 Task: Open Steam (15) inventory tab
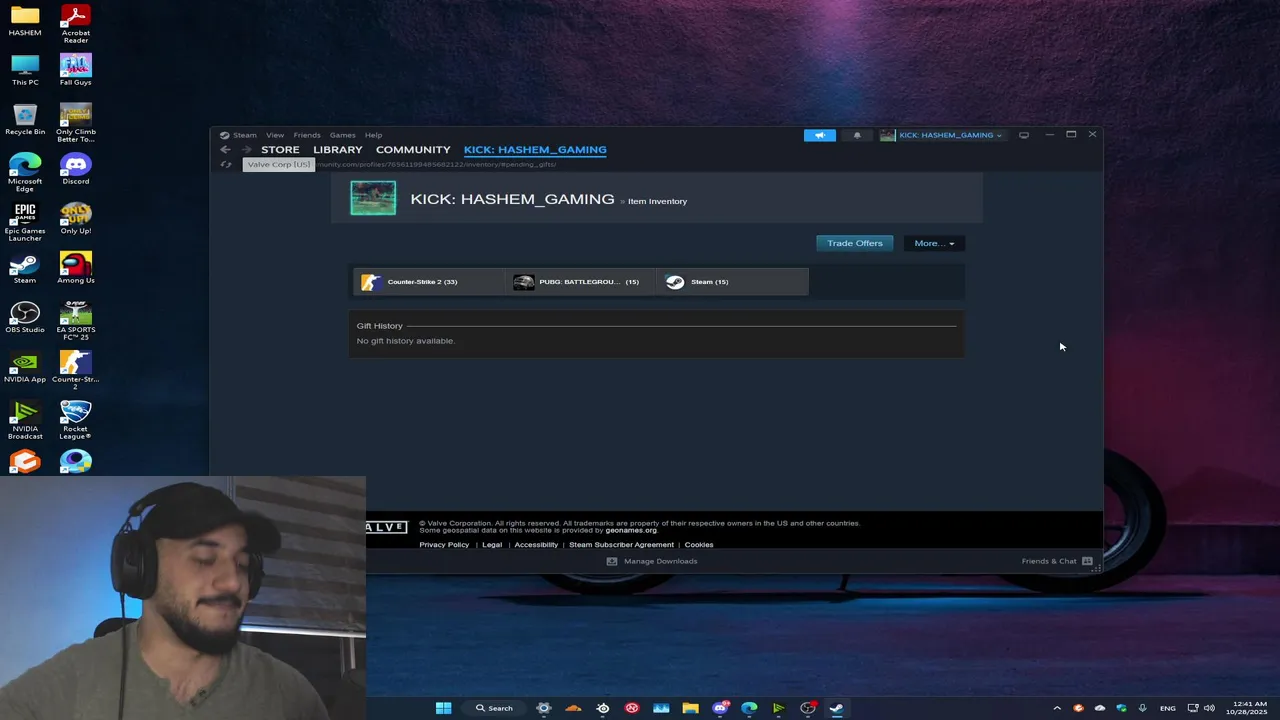(733, 282)
